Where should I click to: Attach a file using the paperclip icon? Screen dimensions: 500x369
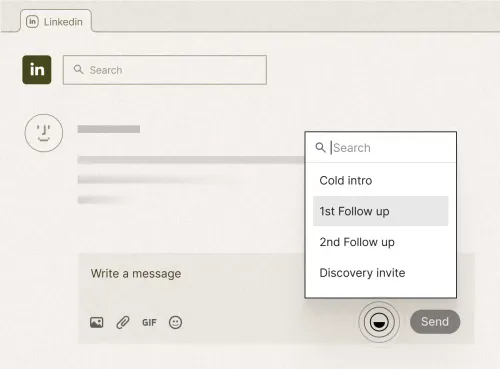click(x=123, y=322)
